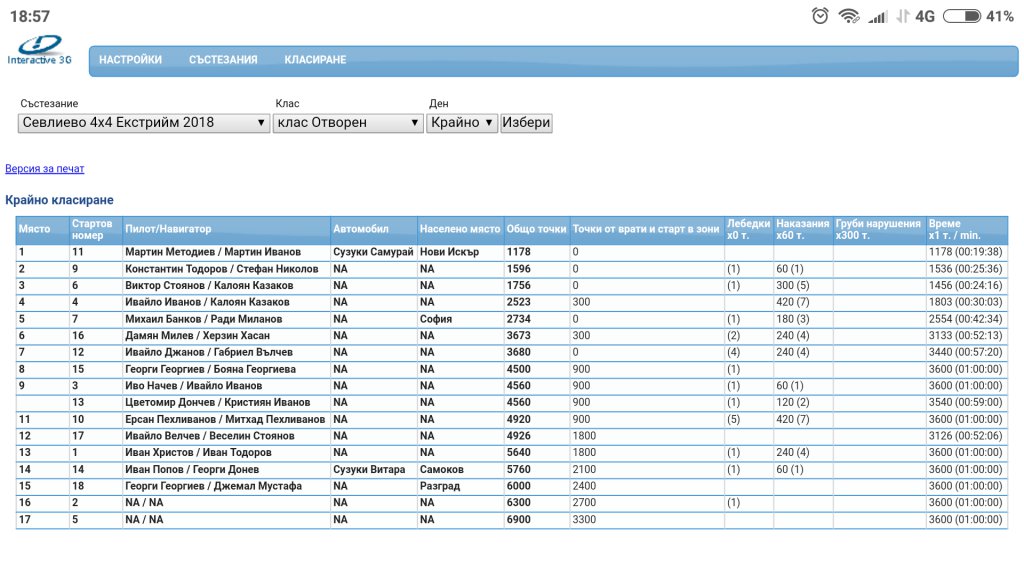Go to the СЪСТЕЗАНИЯ menu
Viewport: 1024px width, 576px height.
click(x=223, y=60)
